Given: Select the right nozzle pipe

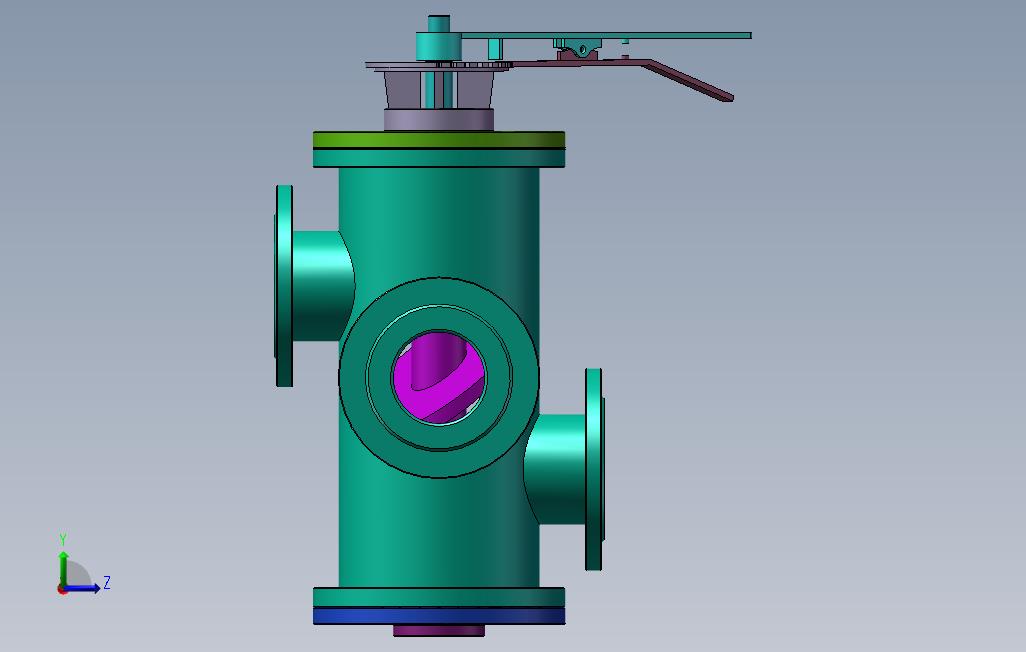Looking at the screenshot, I should coord(556,469).
